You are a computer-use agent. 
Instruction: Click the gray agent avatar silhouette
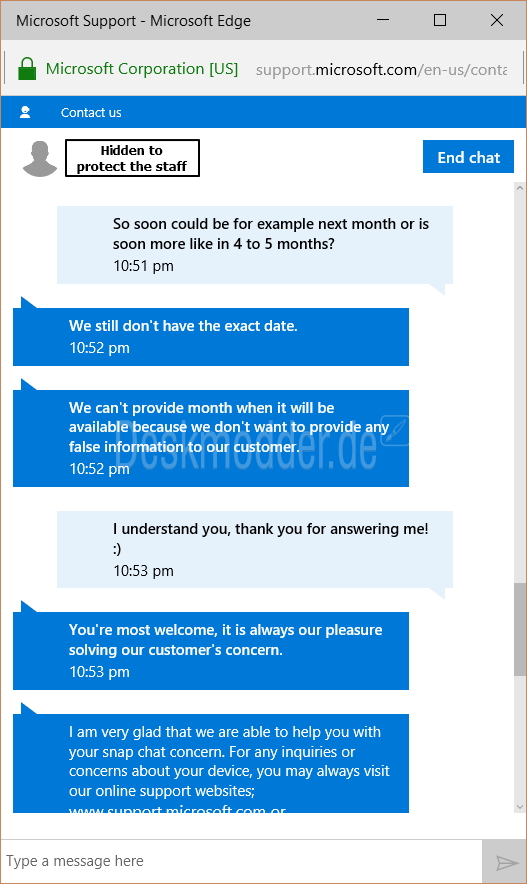[39, 158]
